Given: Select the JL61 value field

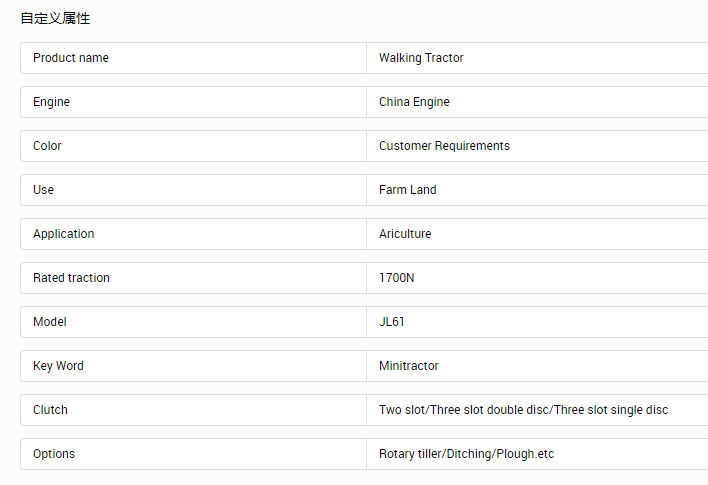Looking at the screenshot, I should click(x=537, y=322).
